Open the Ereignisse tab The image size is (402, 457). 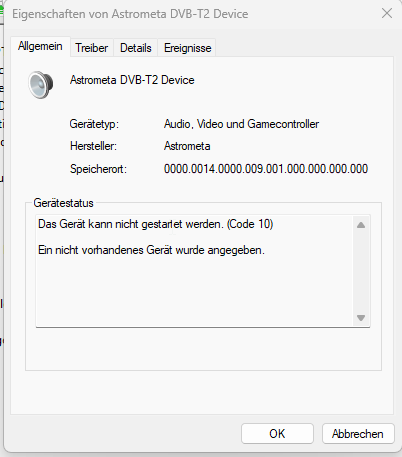pyautogui.click(x=187, y=48)
